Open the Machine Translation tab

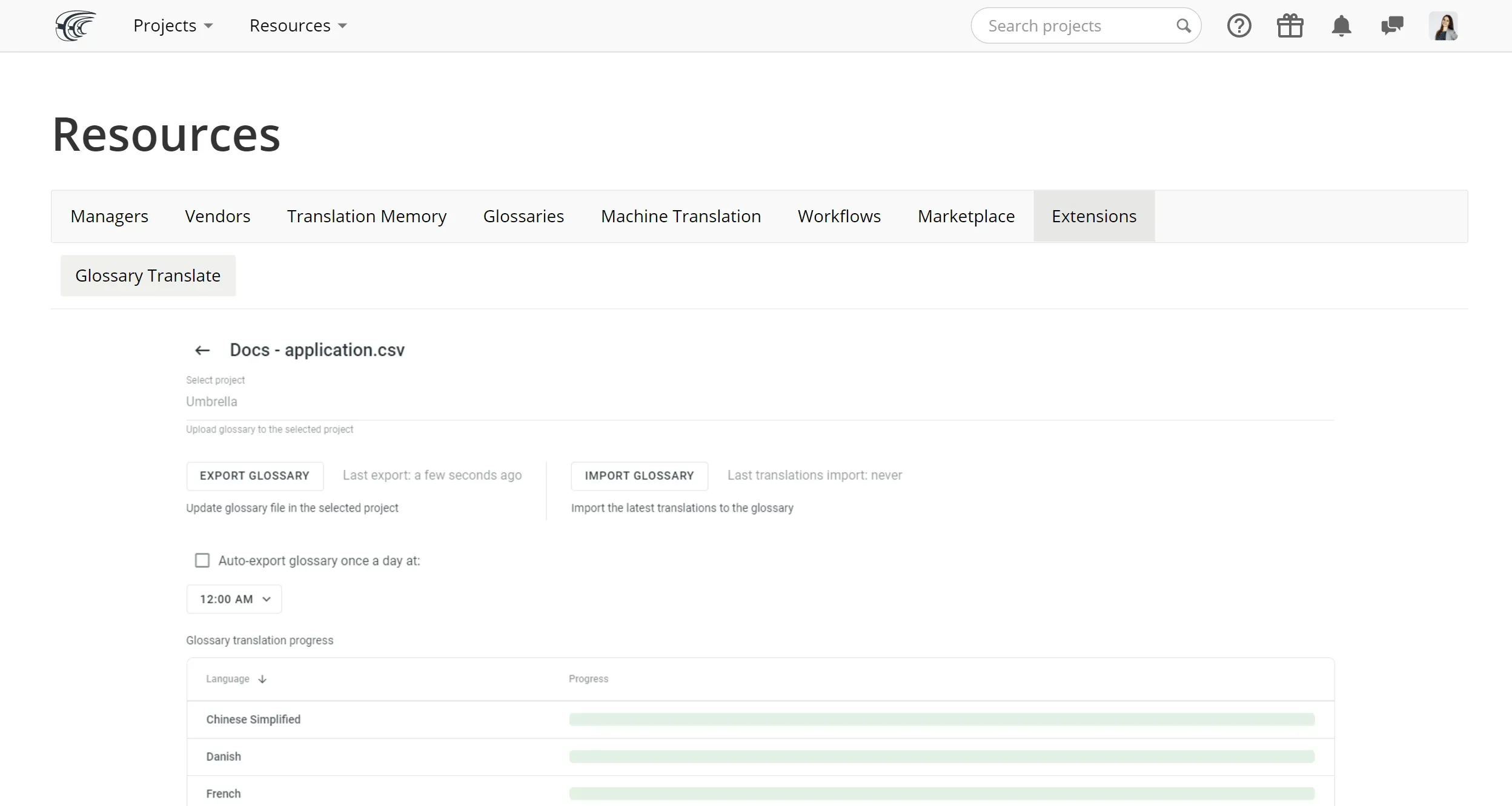(x=680, y=216)
